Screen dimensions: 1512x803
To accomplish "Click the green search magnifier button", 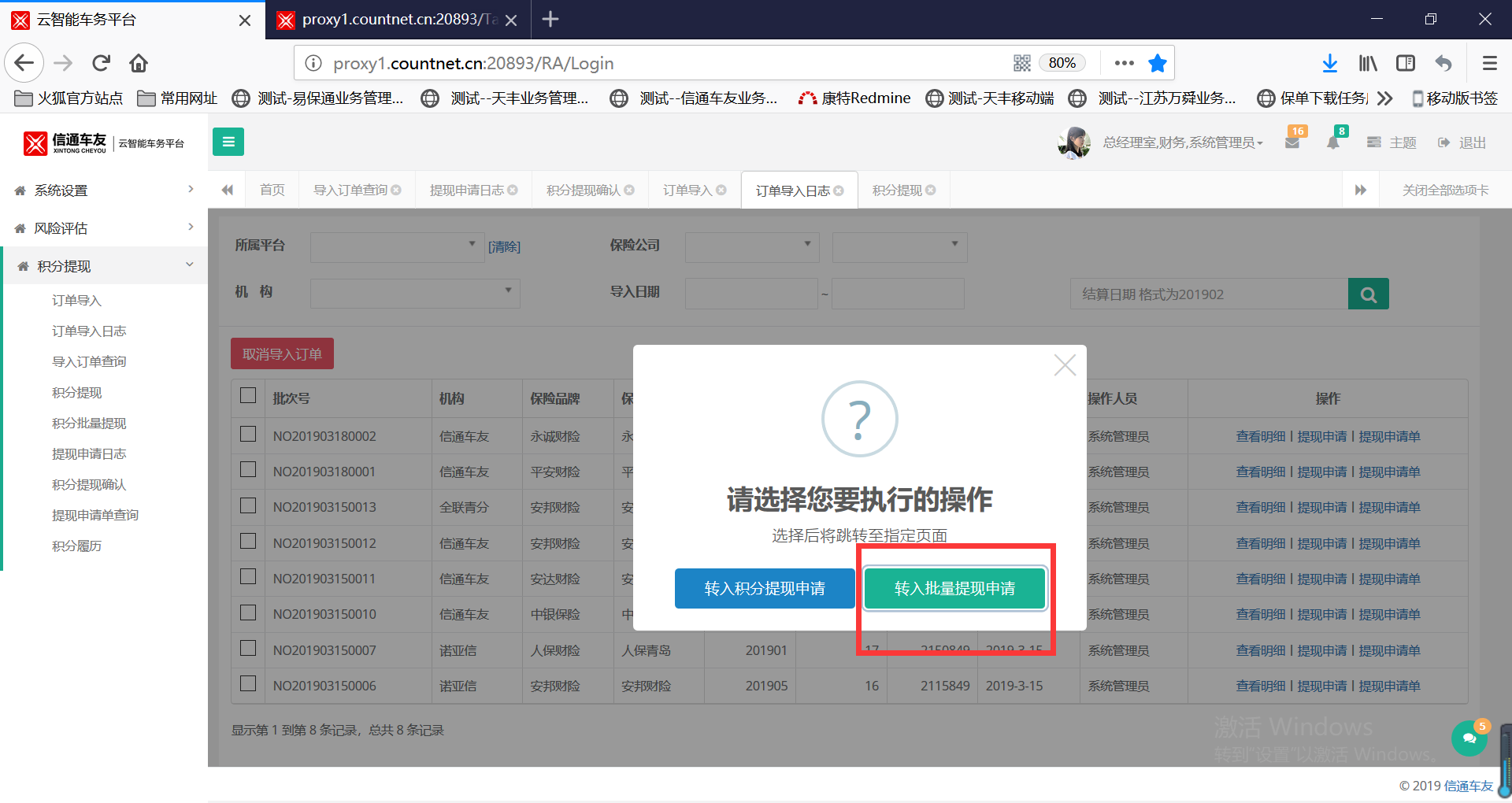I will click(1368, 294).
